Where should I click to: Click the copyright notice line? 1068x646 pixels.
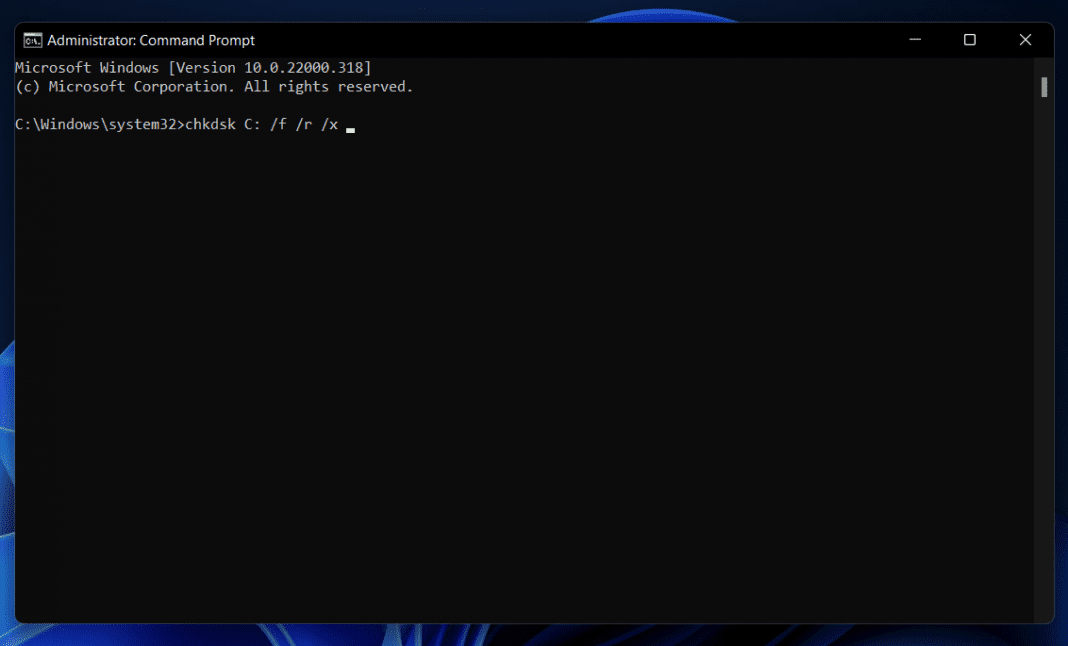click(x=212, y=86)
